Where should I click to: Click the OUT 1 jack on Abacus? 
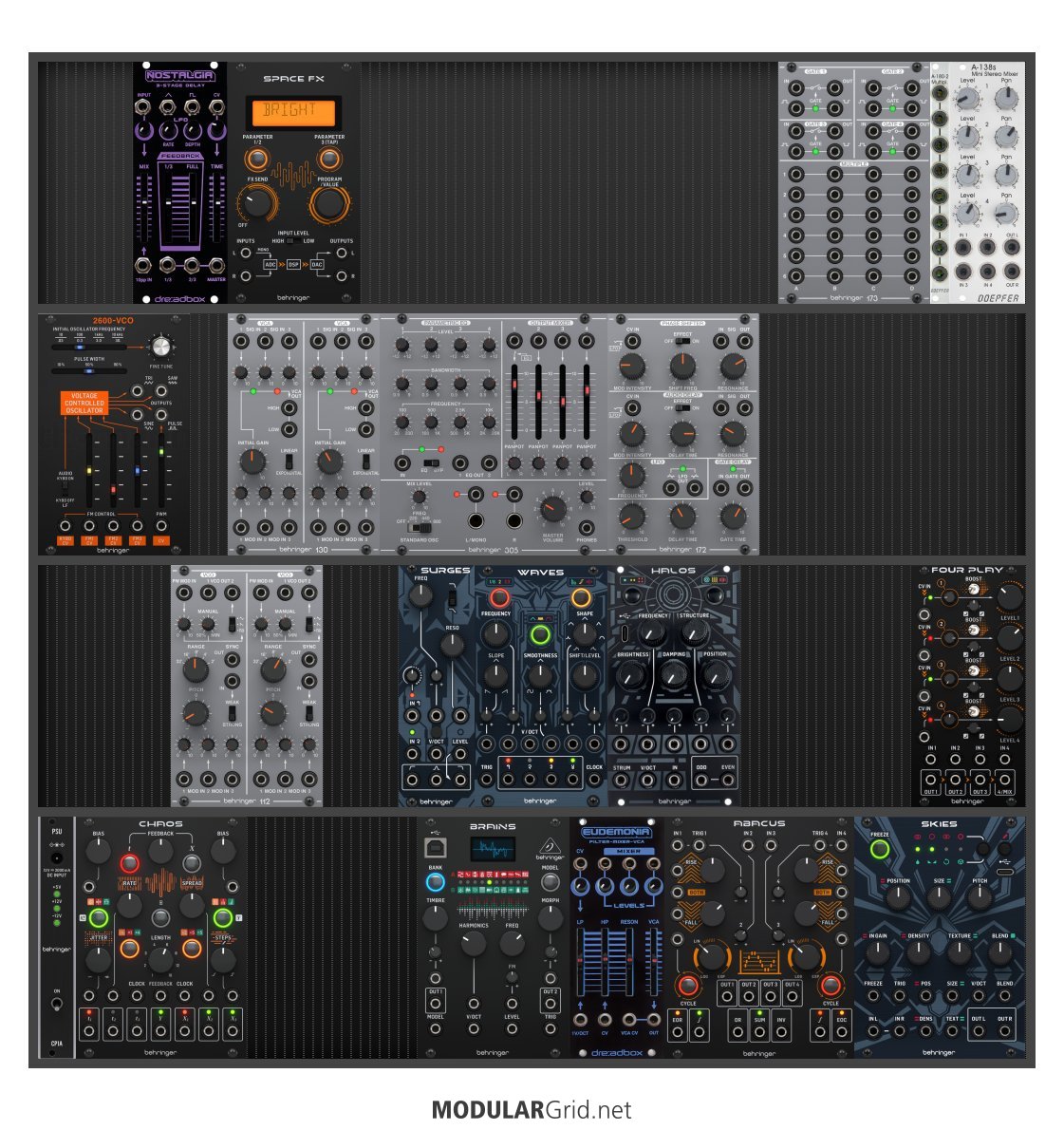pyautogui.click(x=727, y=997)
